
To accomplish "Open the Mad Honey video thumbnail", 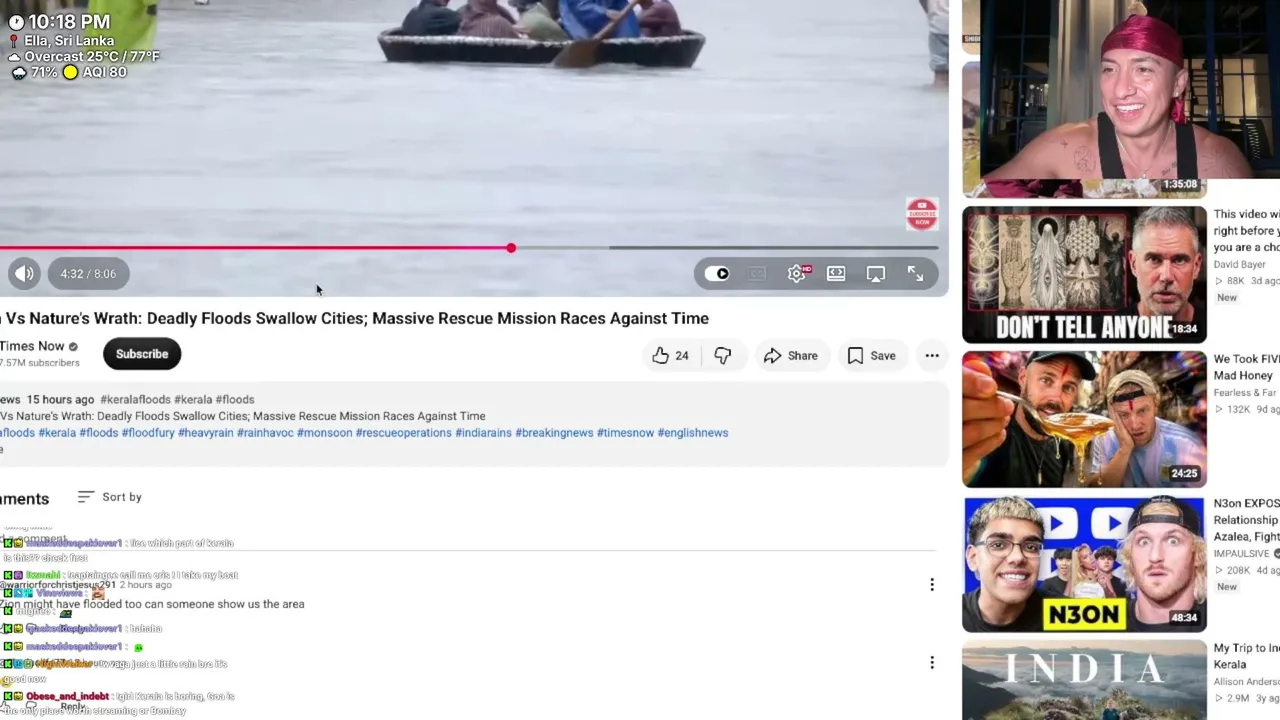I will 1084,419.
